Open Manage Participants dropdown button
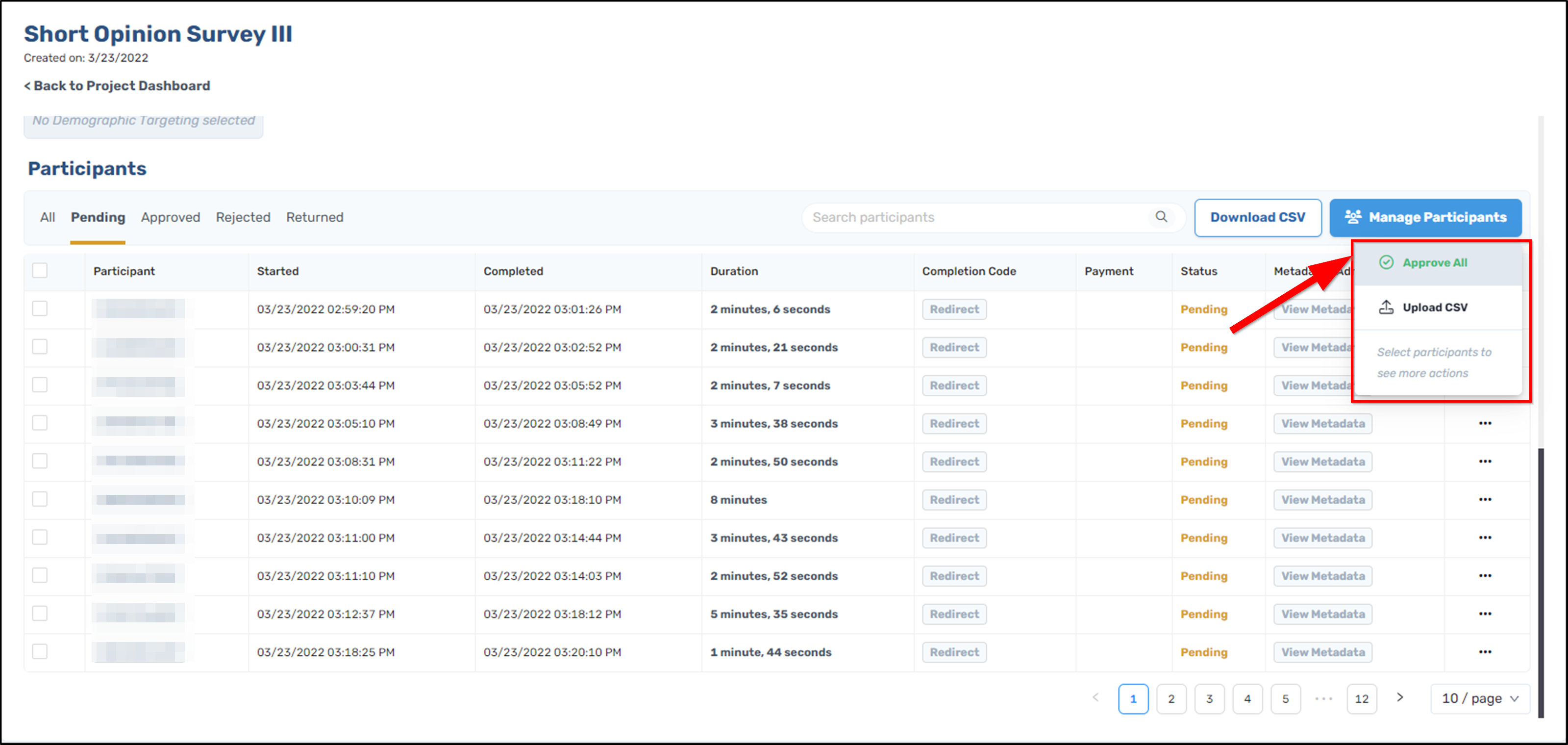Viewport: 1568px width, 745px height. tap(1425, 217)
